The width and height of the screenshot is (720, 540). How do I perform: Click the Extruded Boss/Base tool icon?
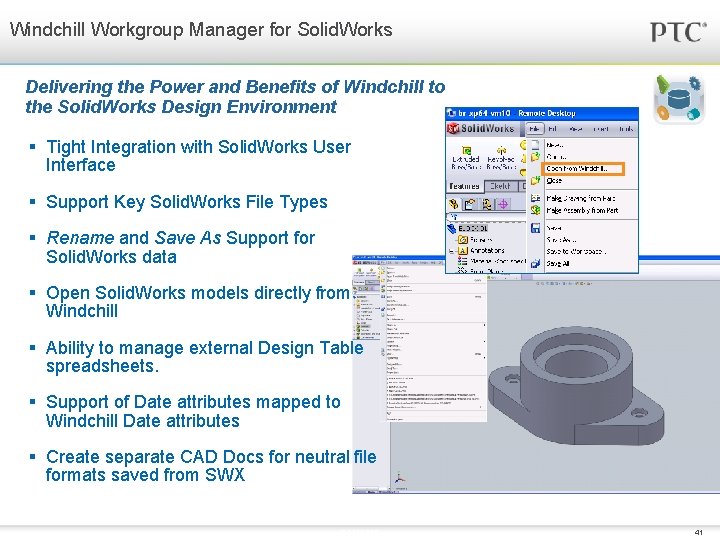point(466,150)
